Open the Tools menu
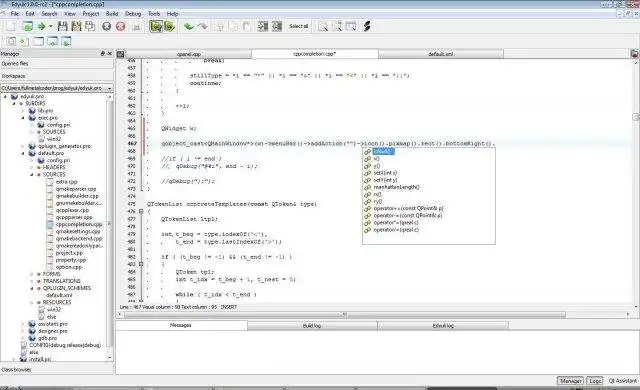640x390 pixels. click(154, 14)
